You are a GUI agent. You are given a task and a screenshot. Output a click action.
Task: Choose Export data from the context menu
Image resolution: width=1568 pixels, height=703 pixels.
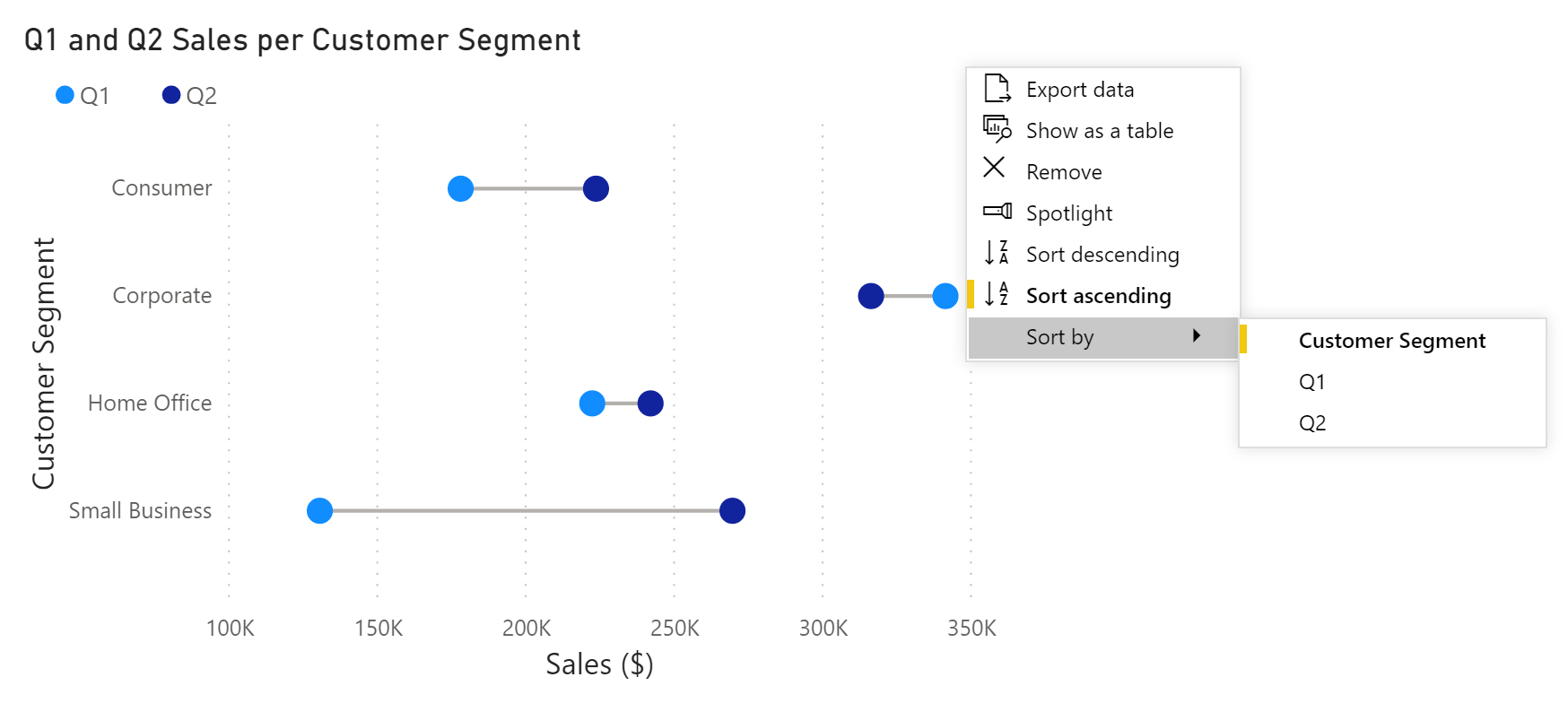[x=1079, y=89]
